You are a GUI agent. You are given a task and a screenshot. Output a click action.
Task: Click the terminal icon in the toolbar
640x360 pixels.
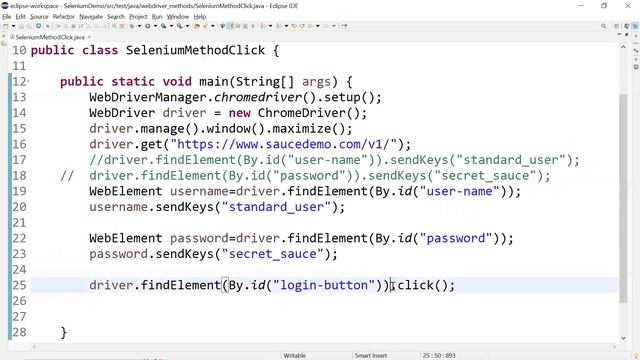(38, 26)
